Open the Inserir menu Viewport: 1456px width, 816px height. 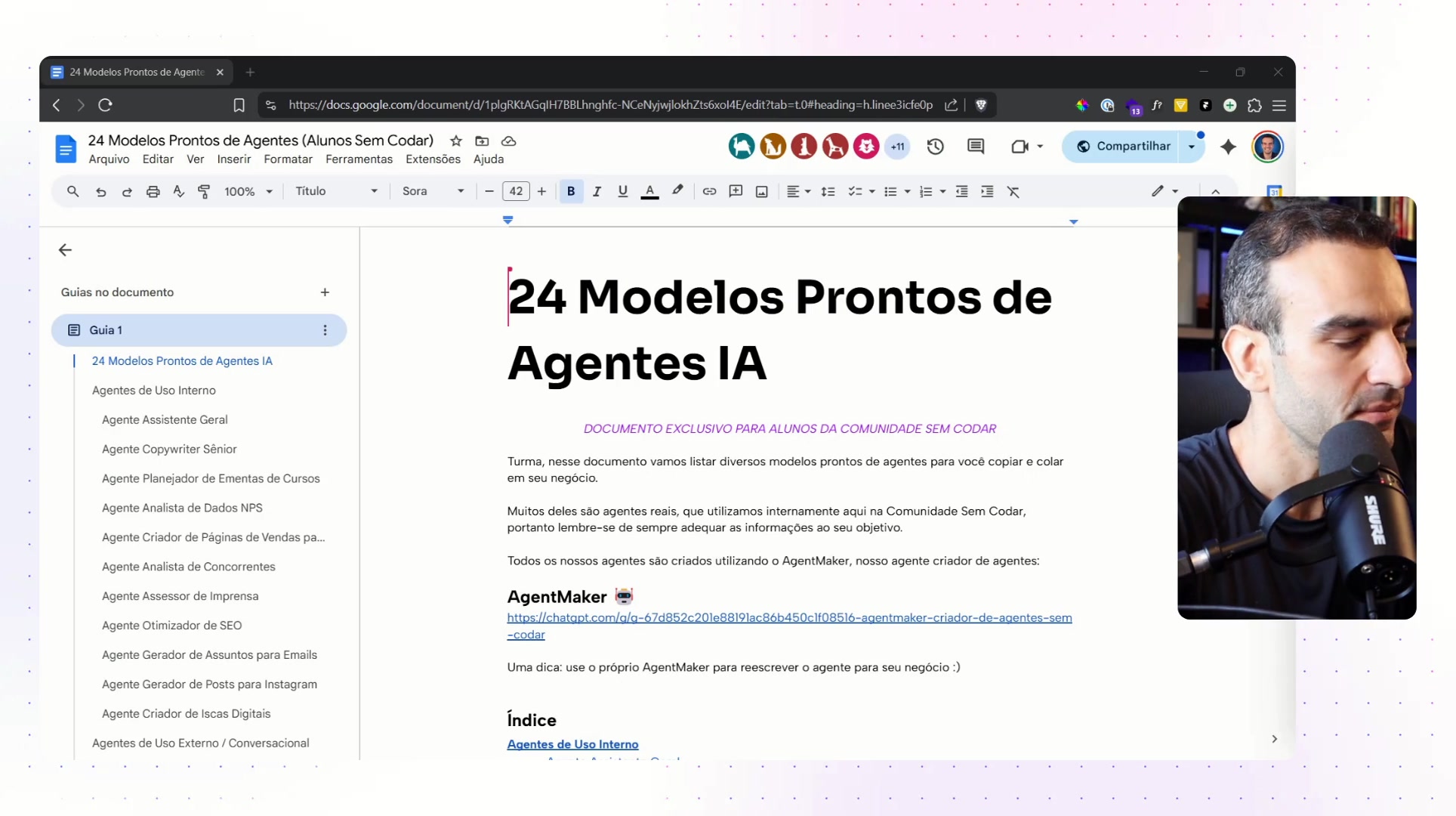(x=233, y=159)
